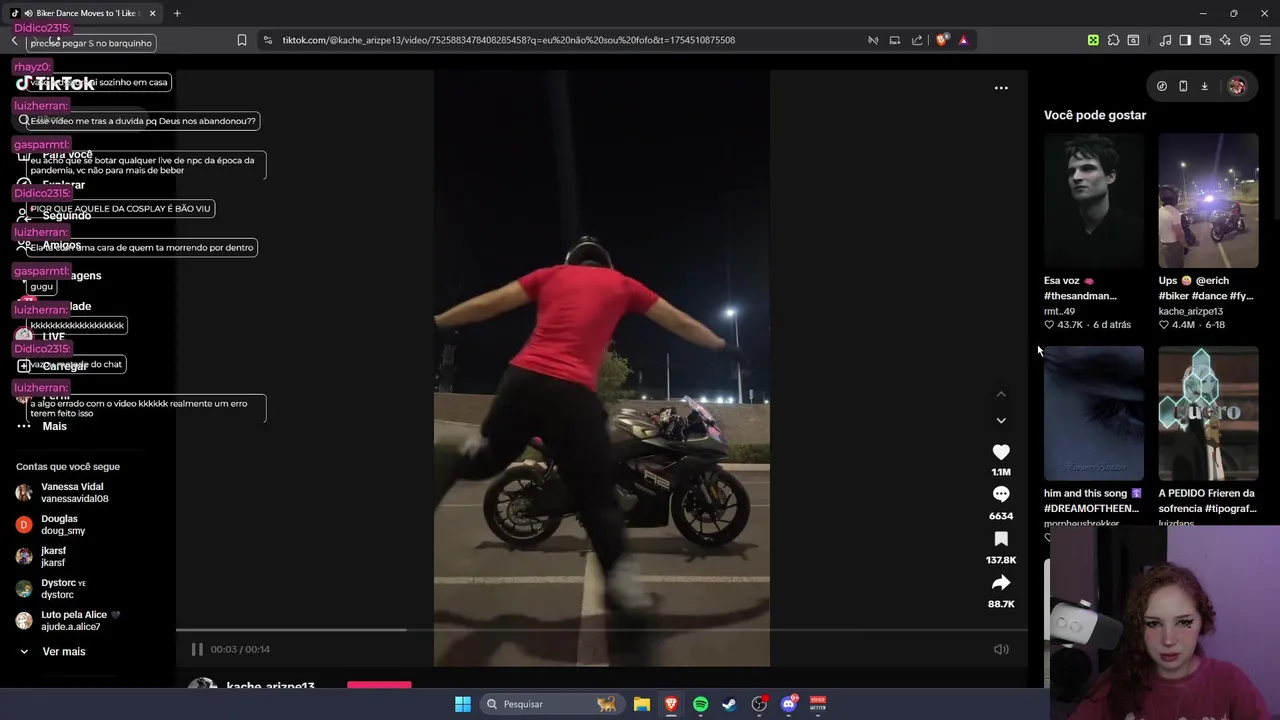
Task: Like the video with the heart icon
Action: (x=1001, y=452)
